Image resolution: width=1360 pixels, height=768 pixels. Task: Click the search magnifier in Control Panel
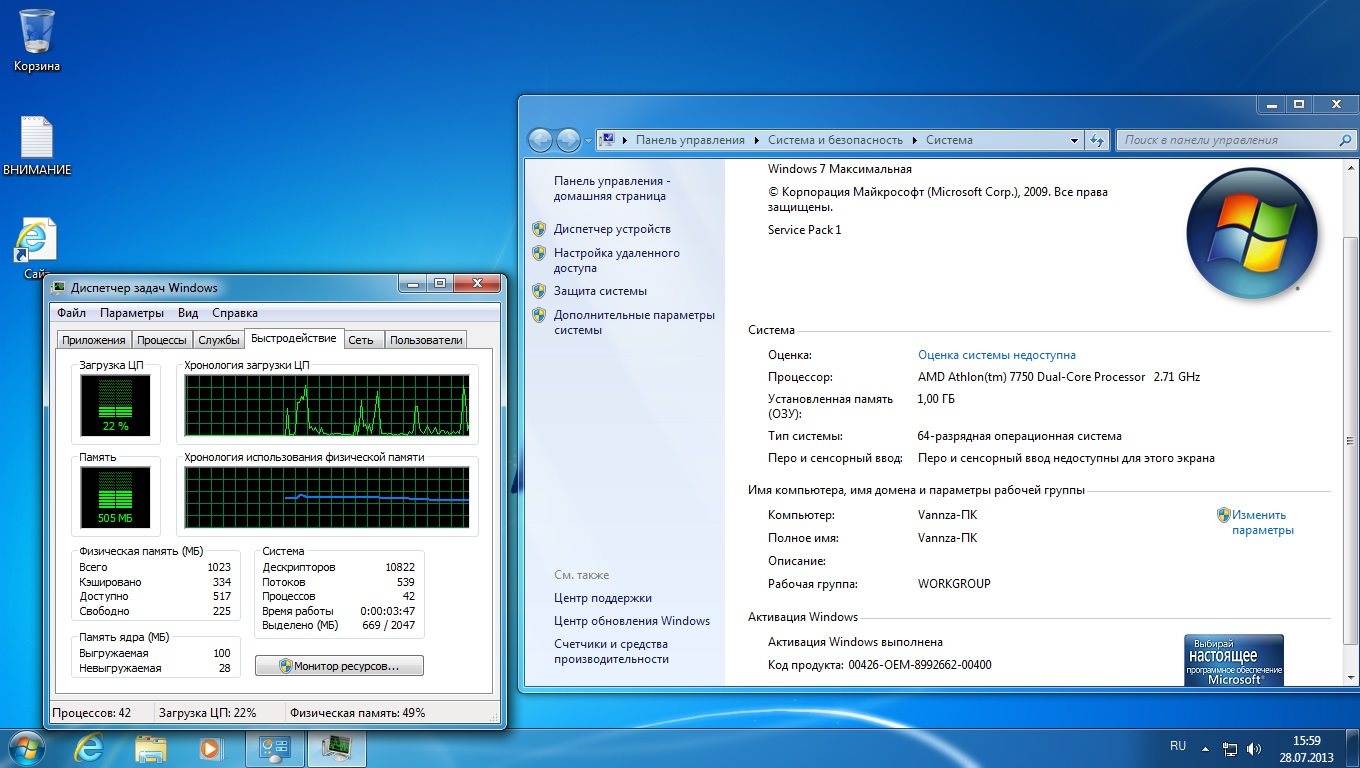point(1343,140)
